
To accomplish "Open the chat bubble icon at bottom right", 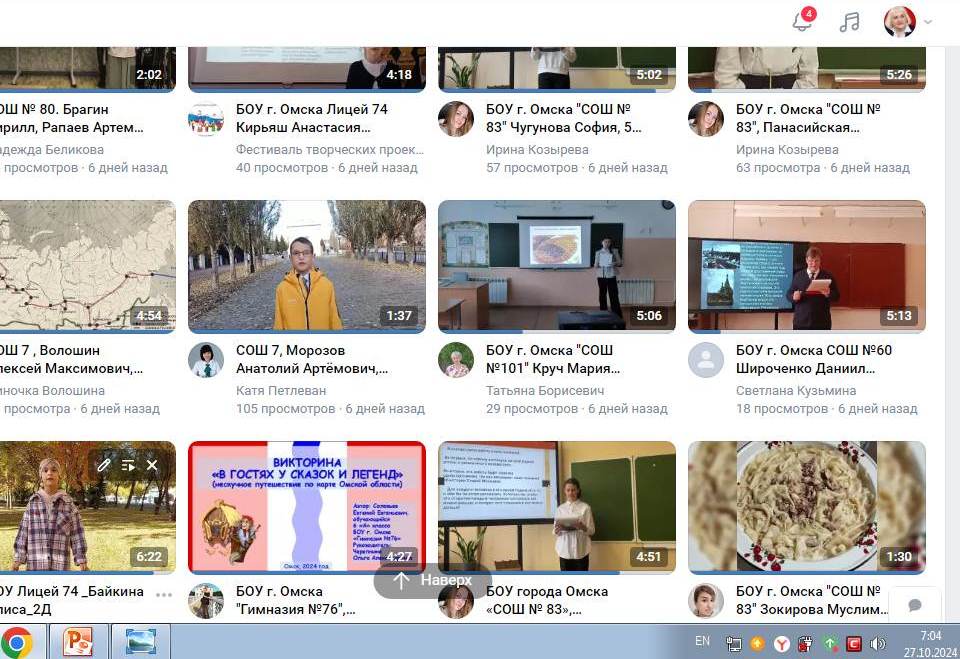I will click(x=915, y=605).
